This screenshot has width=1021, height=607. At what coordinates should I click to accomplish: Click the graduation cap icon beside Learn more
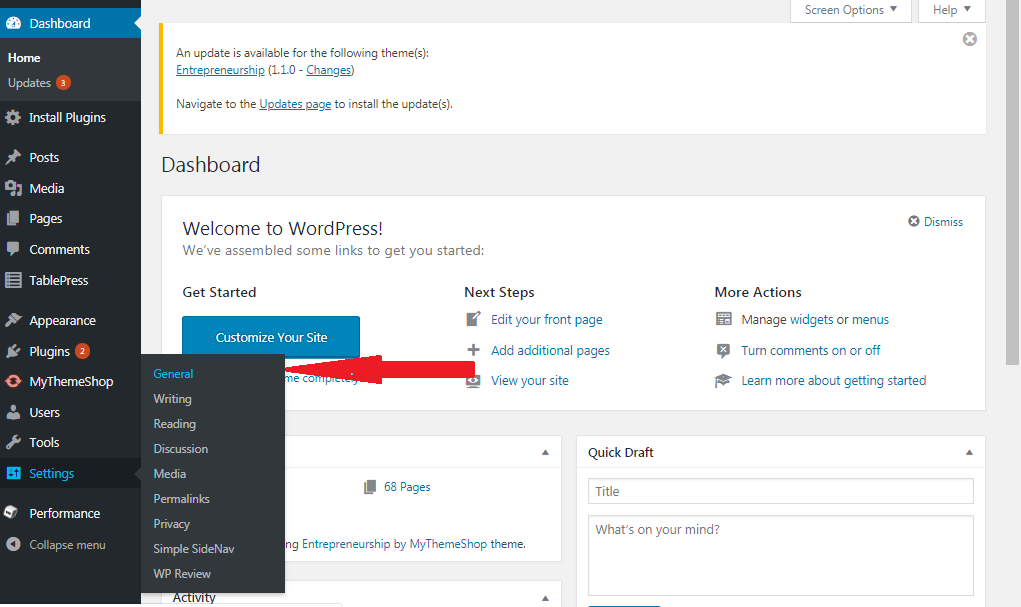pyautogui.click(x=723, y=381)
